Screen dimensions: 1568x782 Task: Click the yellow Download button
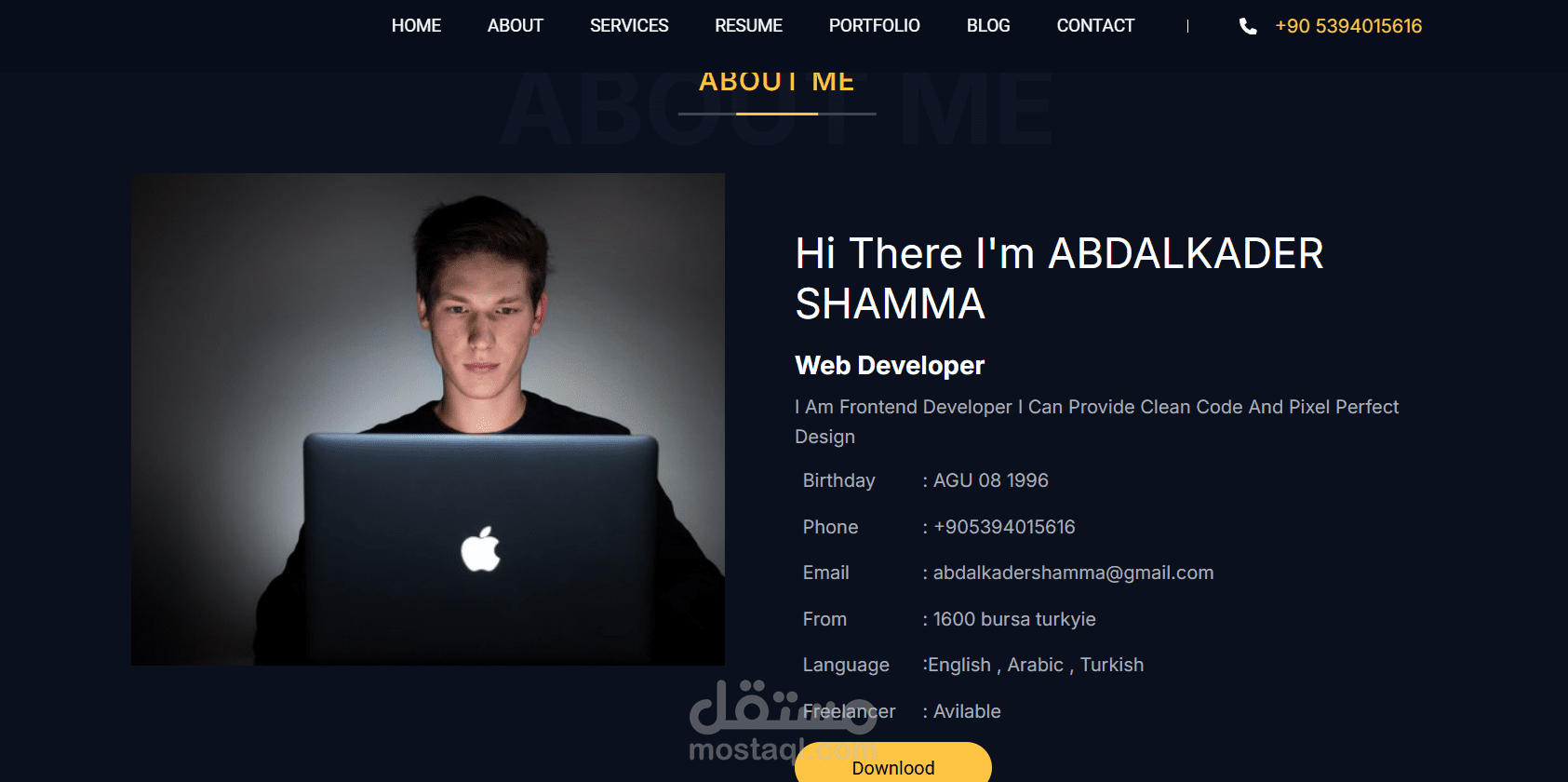pyautogui.click(x=893, y=762)
